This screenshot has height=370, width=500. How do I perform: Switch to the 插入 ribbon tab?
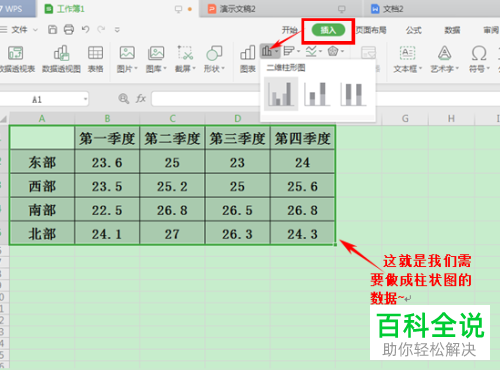(328, 30)
